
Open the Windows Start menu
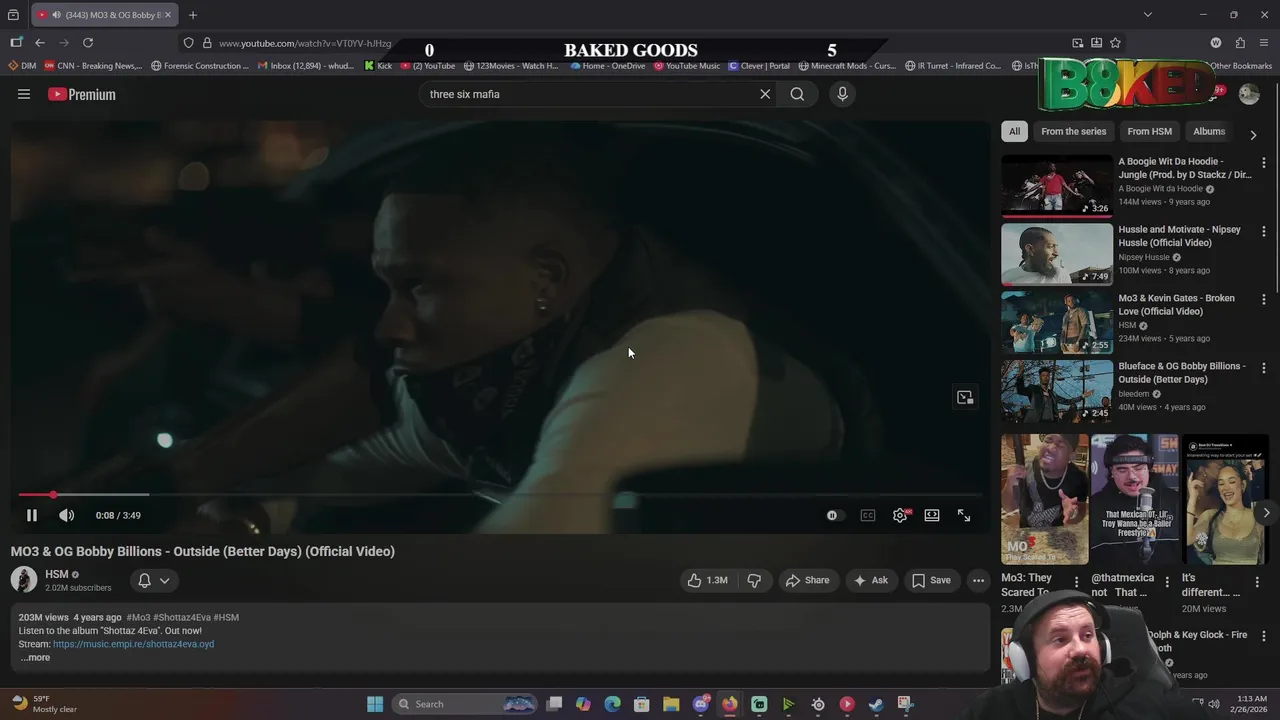coord(375,704)
